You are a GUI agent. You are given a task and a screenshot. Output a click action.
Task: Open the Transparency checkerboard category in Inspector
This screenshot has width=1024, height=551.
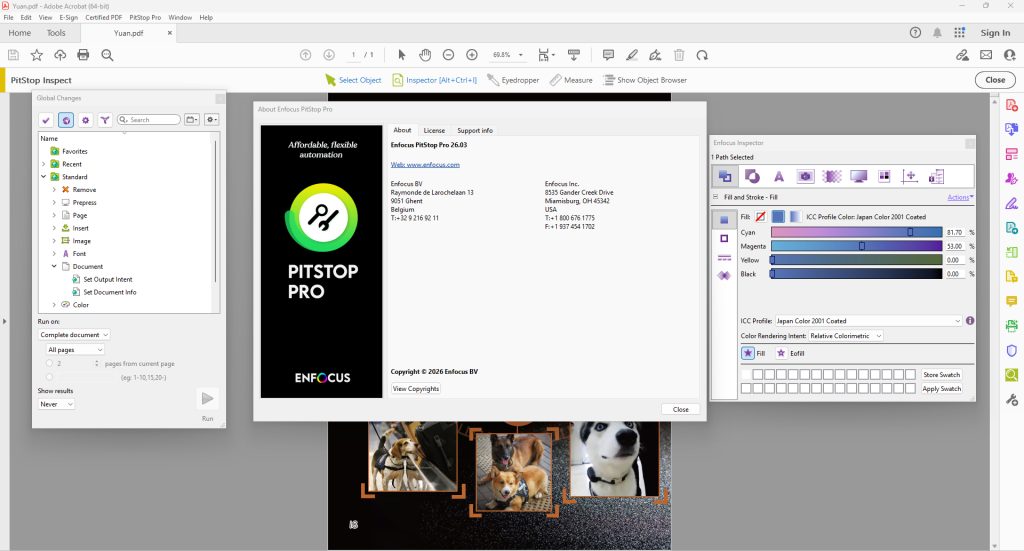831,176
